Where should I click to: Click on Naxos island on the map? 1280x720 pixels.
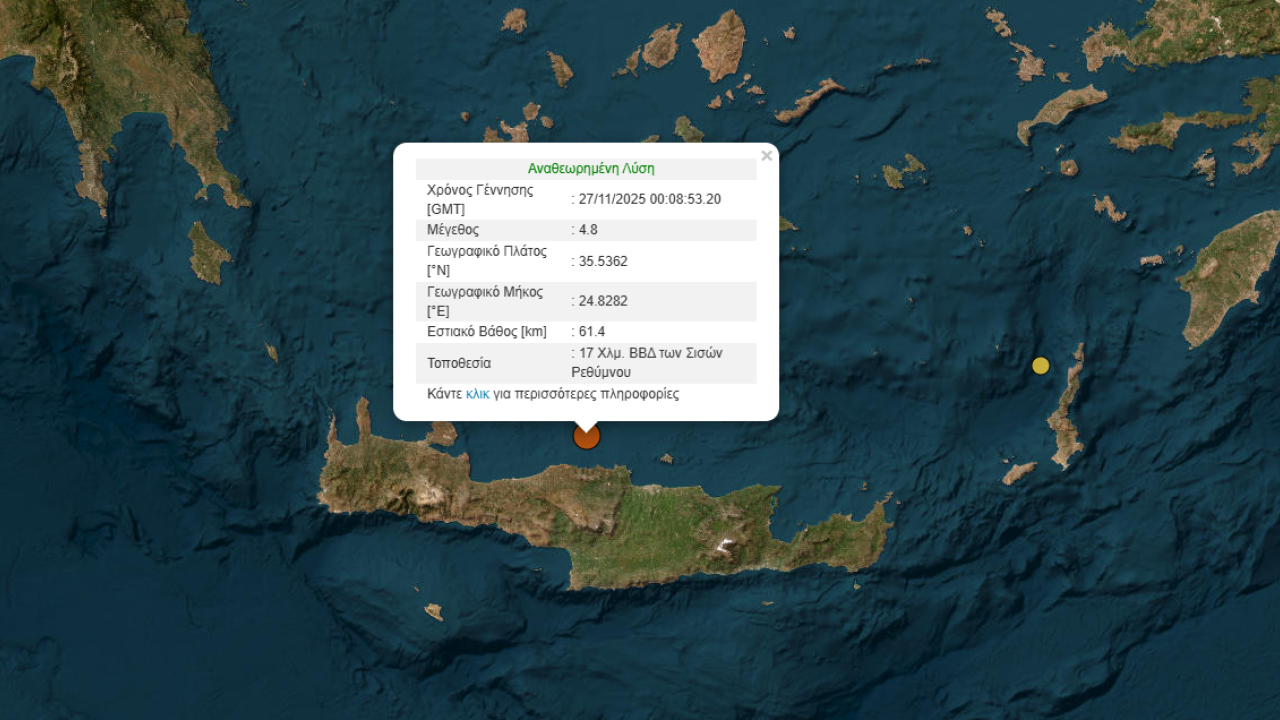coord(720,45)
